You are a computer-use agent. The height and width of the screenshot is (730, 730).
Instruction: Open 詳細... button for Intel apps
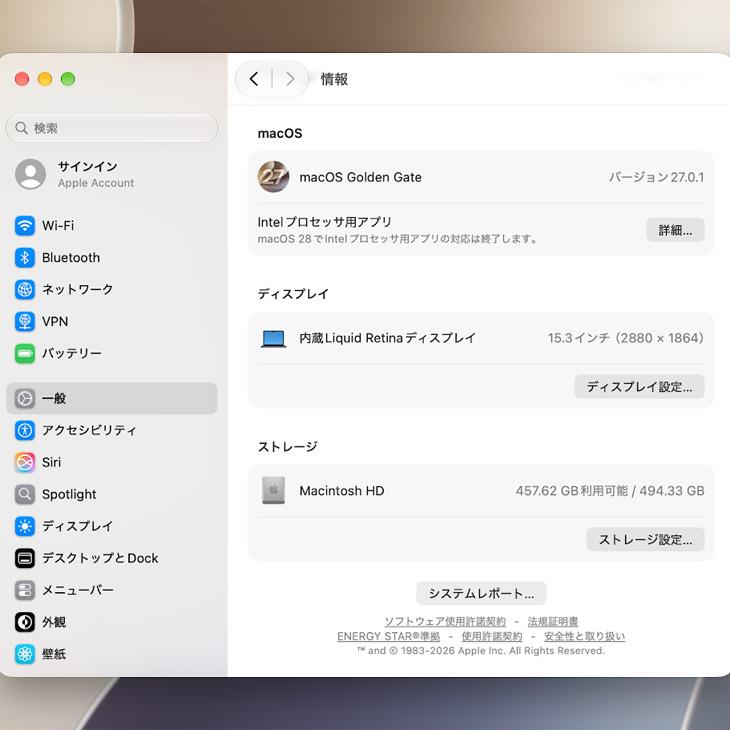point(675,230)
